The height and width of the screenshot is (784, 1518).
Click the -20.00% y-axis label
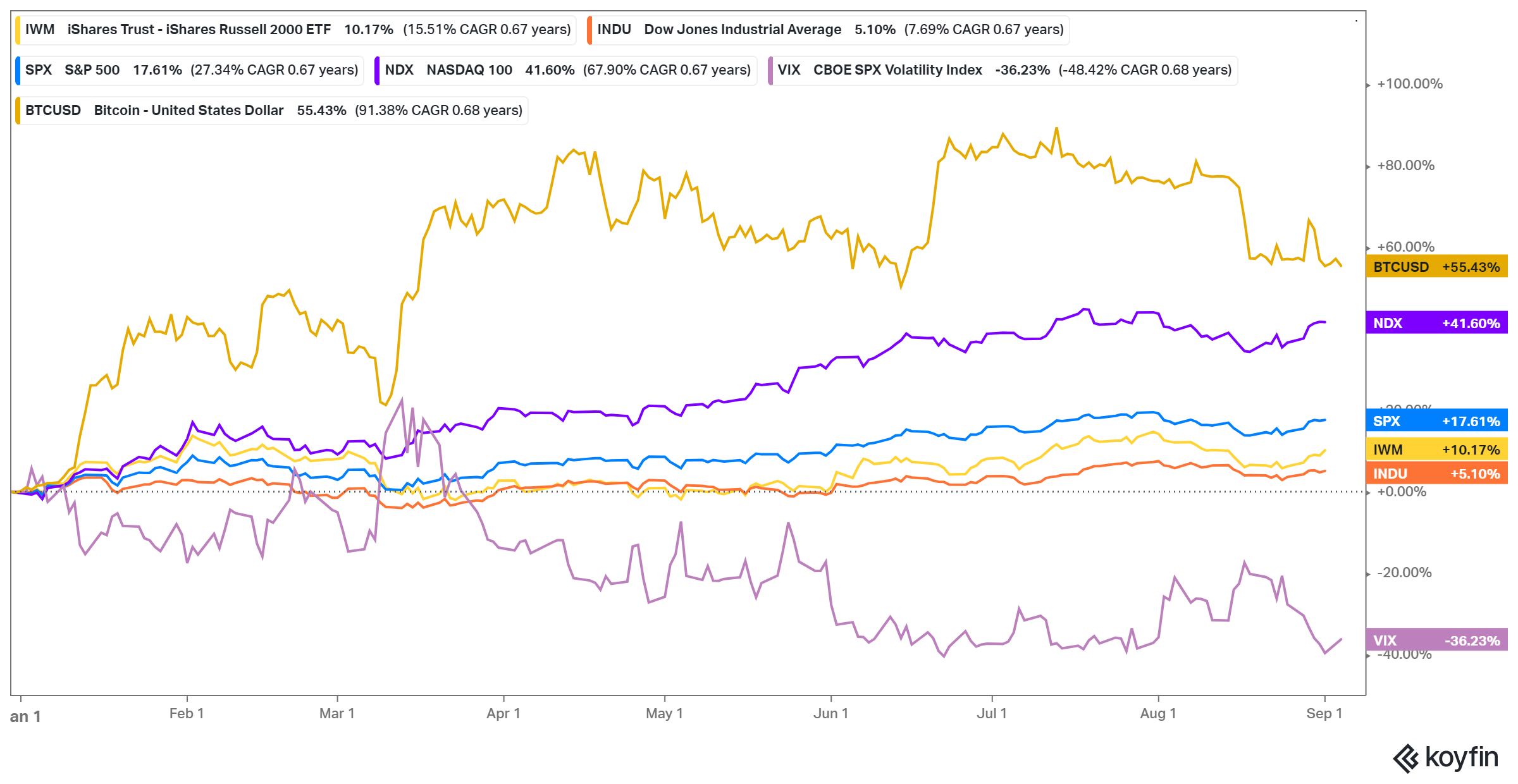pyautogui.click(x=1404, y=573)
